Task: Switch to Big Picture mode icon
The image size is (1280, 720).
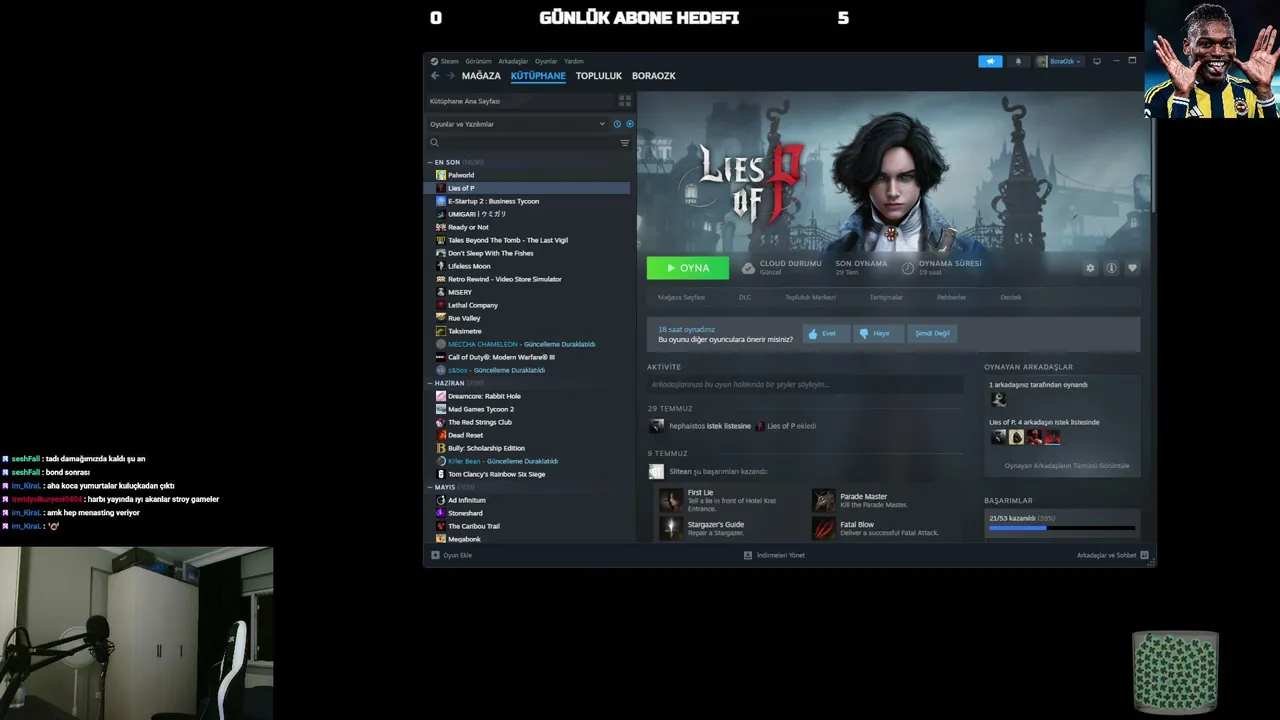Action: point(1097,61)
